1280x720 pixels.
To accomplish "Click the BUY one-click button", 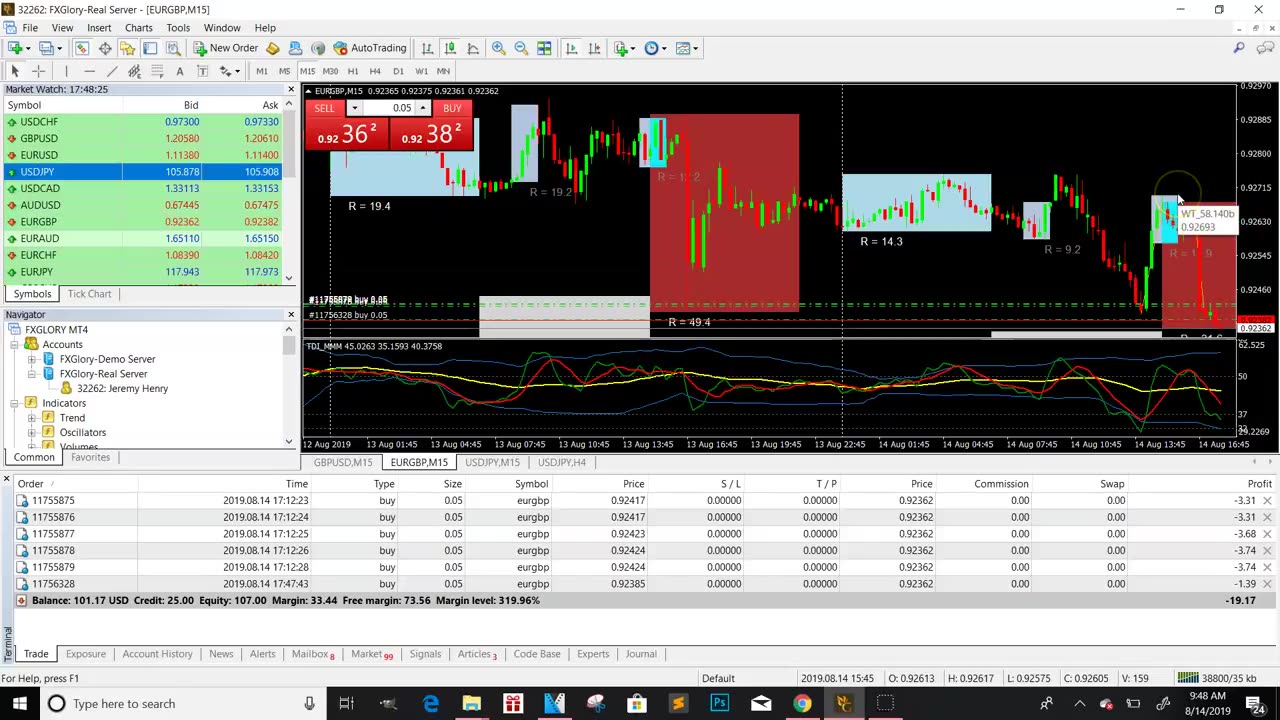I will (x=452, y=108).
